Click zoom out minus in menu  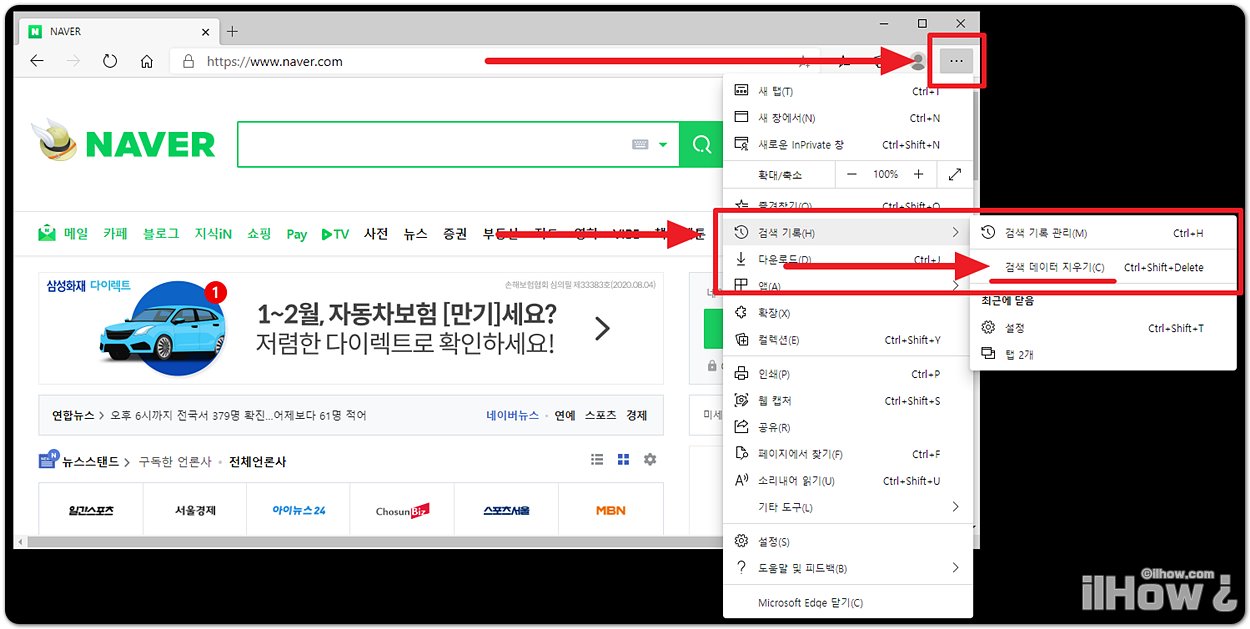coord(852,174)
